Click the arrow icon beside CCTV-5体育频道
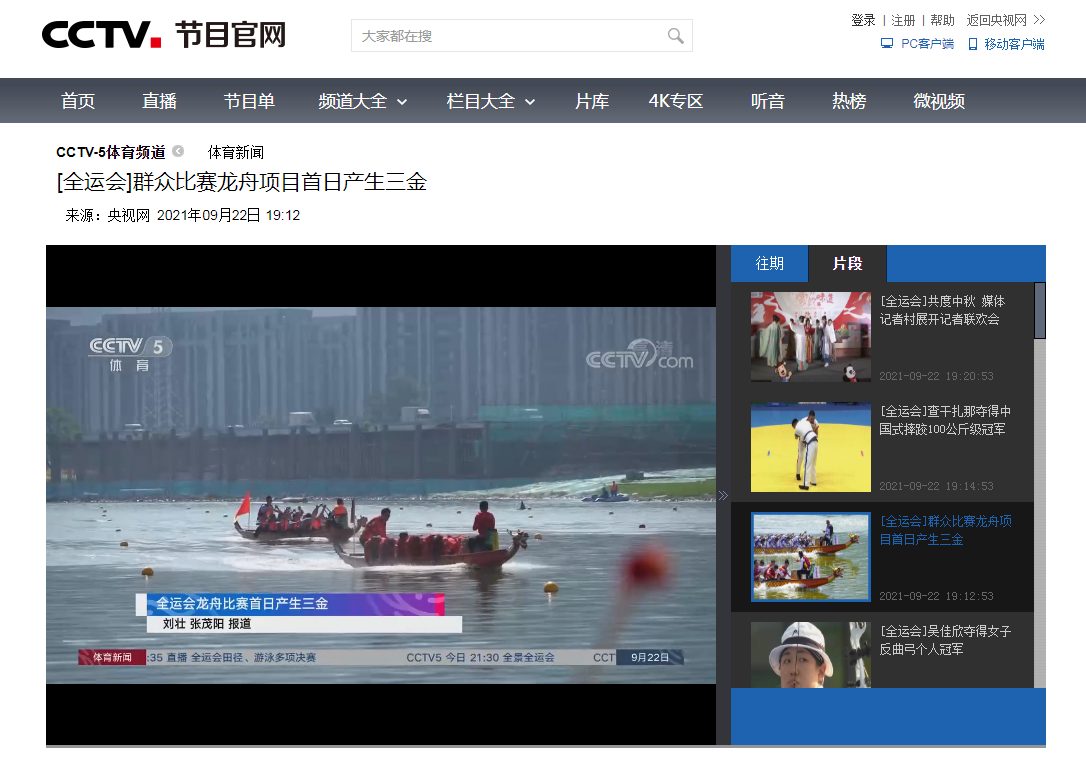This screenshot has height=759, width=1086. click(178, 152)
